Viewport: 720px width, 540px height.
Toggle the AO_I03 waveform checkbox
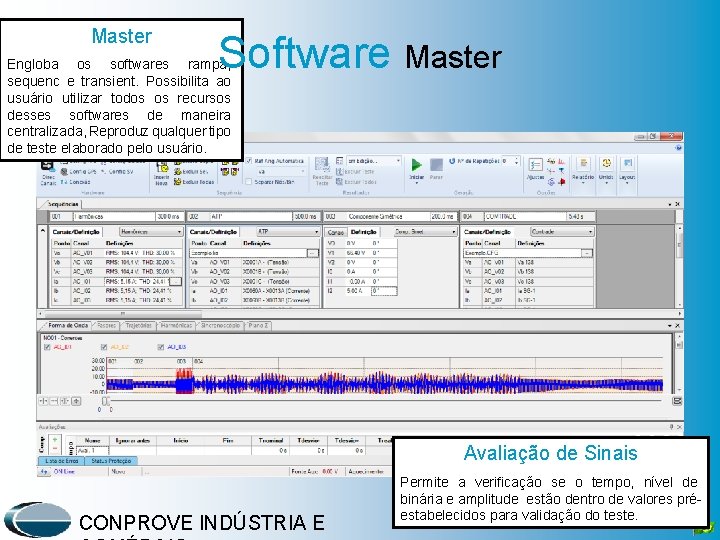click(160, 347)
